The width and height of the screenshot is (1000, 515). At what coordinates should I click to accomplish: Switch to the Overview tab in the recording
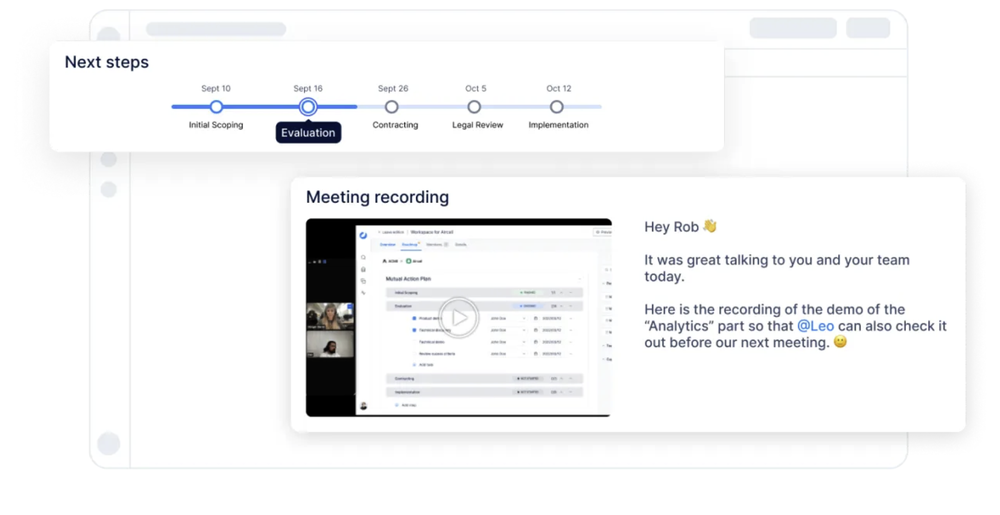pos(388,245)
